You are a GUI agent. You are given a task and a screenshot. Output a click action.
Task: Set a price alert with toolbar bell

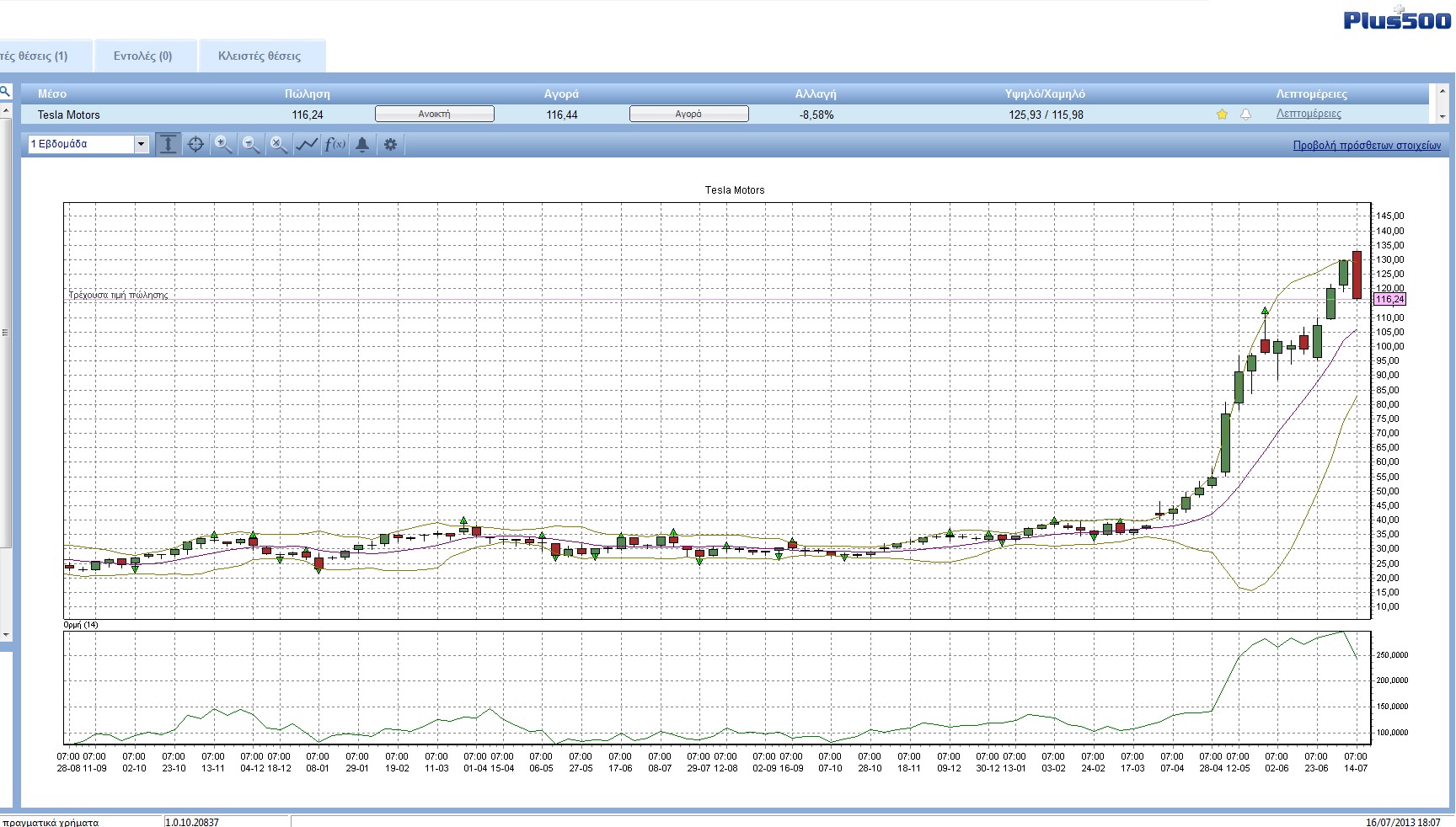(362, 144)
